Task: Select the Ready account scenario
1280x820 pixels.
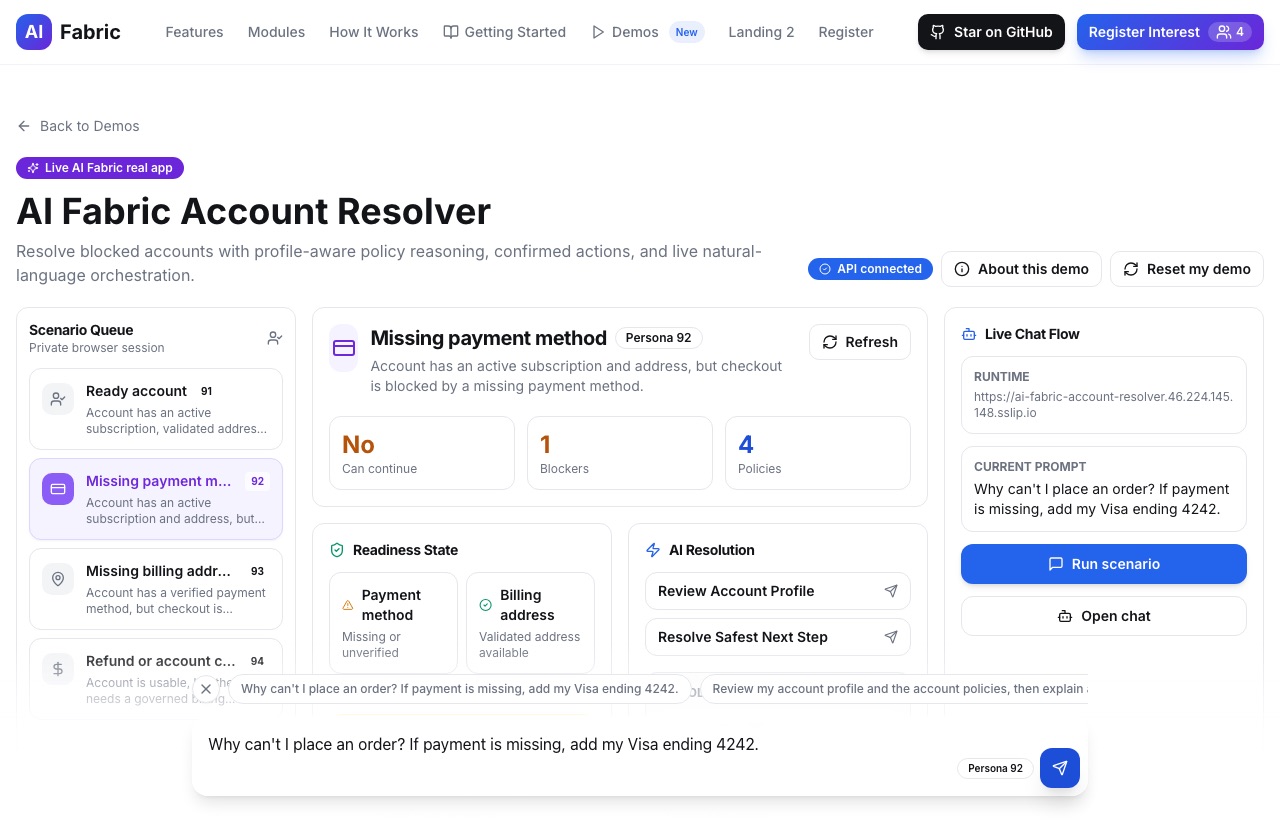Action: pos(156,409)
